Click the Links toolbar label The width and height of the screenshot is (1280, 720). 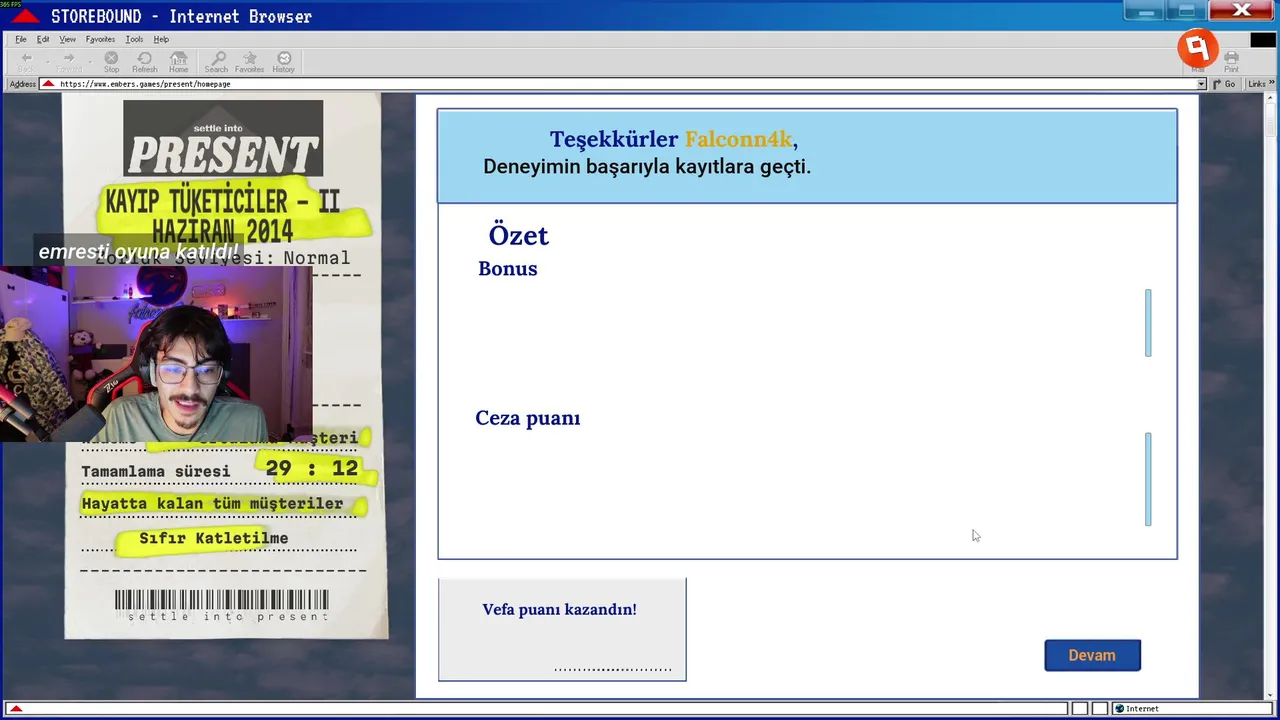point(1256,84)
